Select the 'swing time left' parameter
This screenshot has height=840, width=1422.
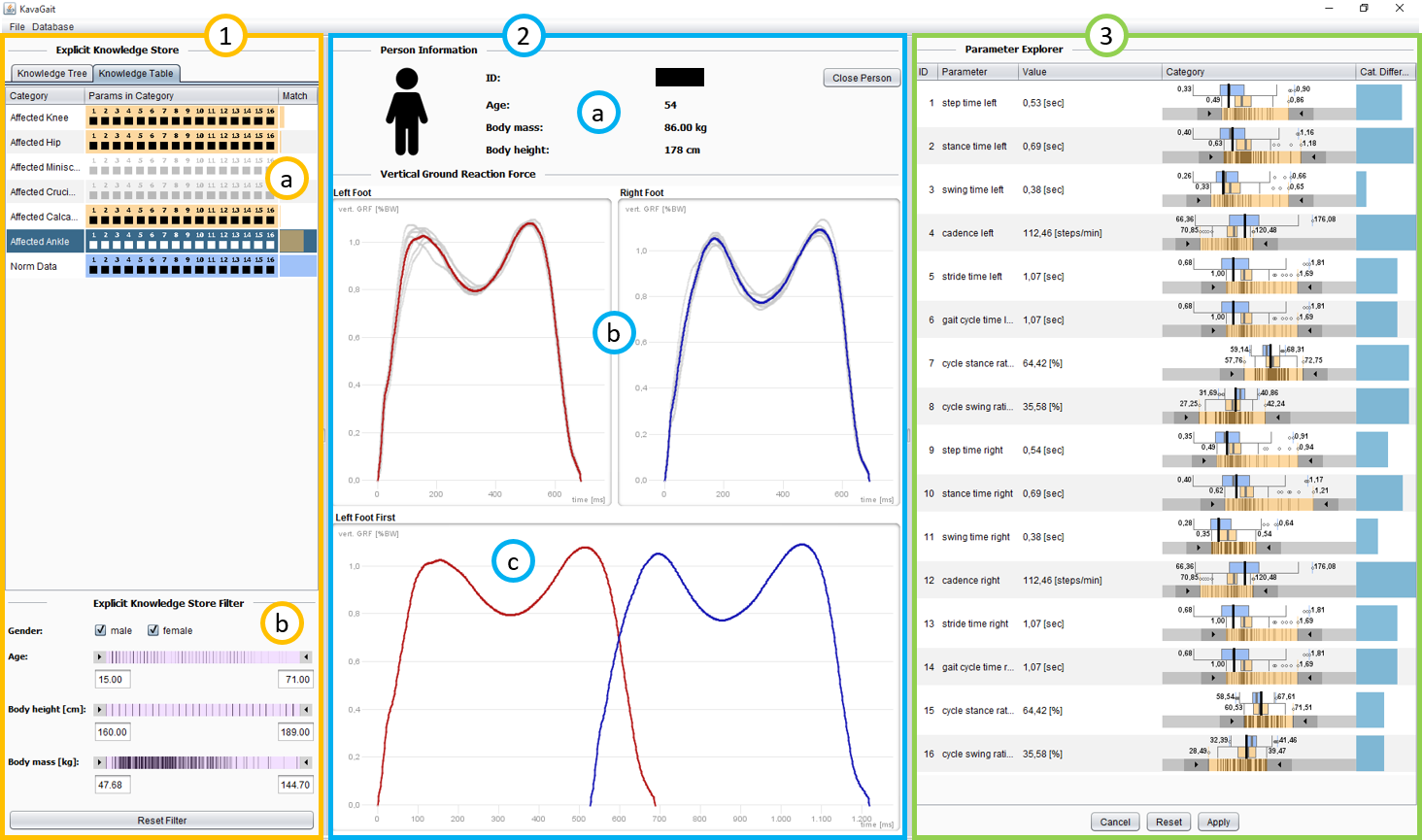(x=1166, y=189)
